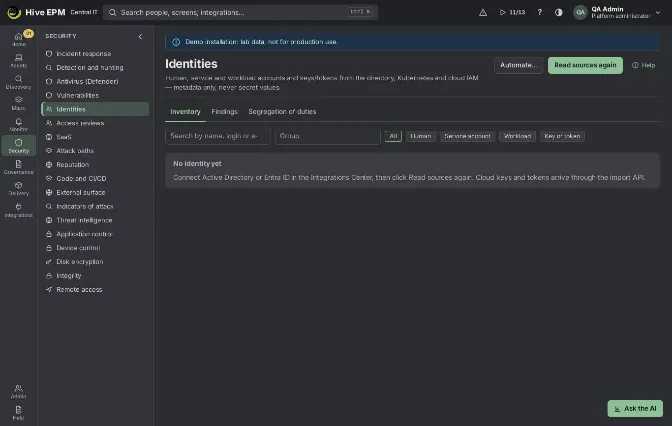This screenshot has width=672, height=426.
Task: Open Vulnerabilities in the sidebar
Action: click(x=95, y=95)
